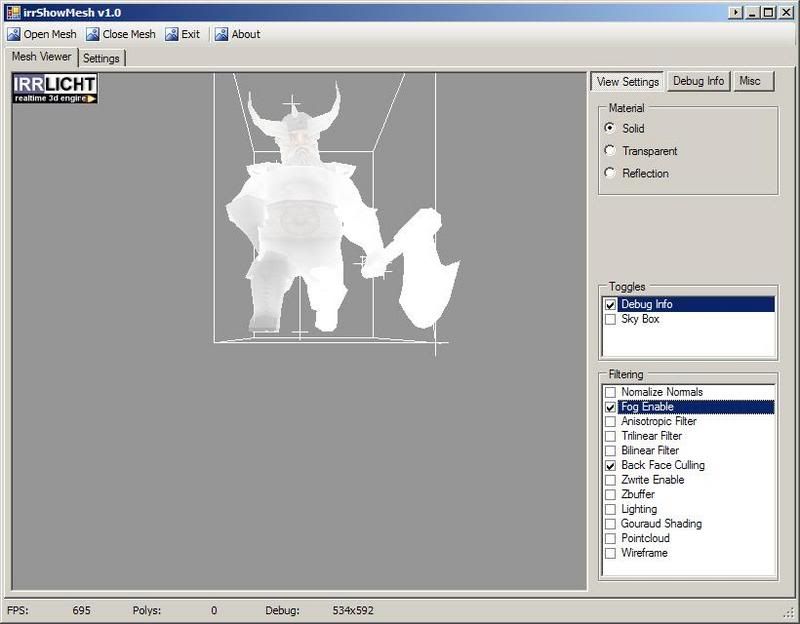Select the View Settings tab
This screenshot has width=800, height=624.
pos(628,82)
